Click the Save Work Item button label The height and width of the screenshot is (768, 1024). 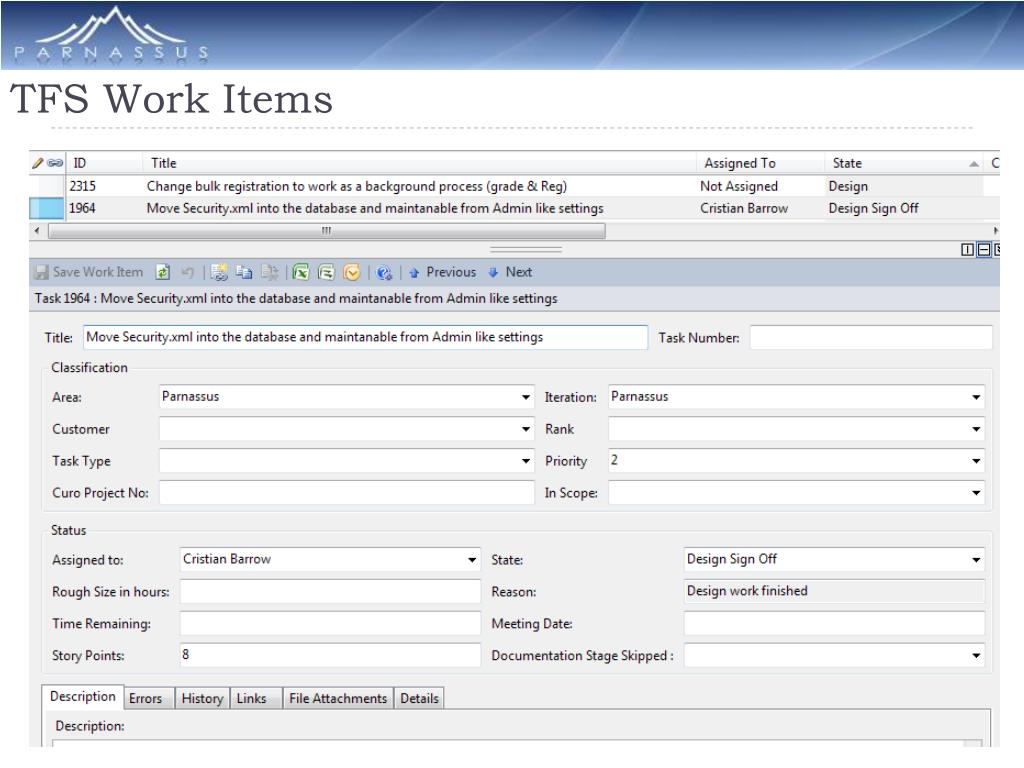coord(98,272)
